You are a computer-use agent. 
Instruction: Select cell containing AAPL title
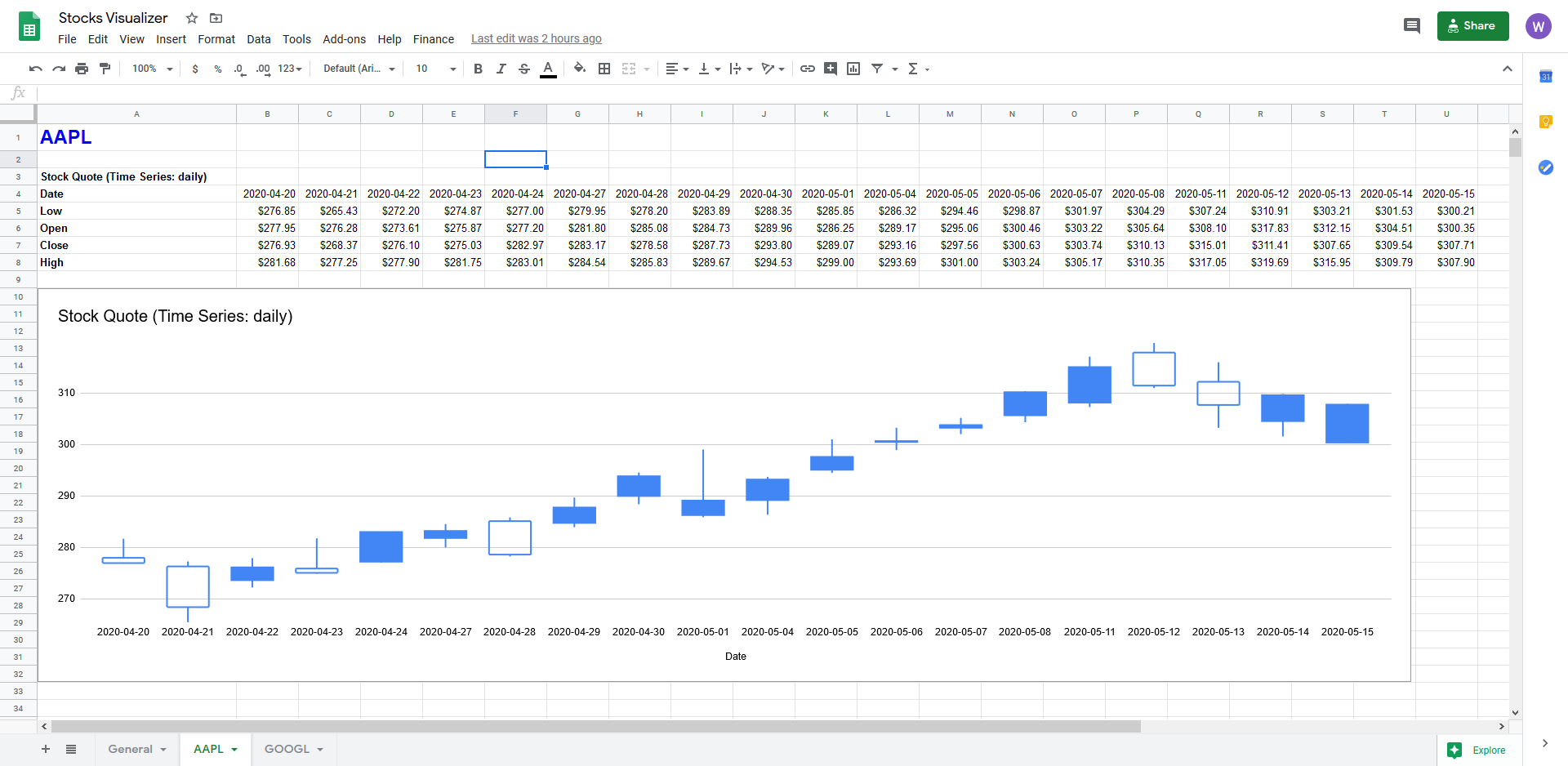click(x=136, y=137)
